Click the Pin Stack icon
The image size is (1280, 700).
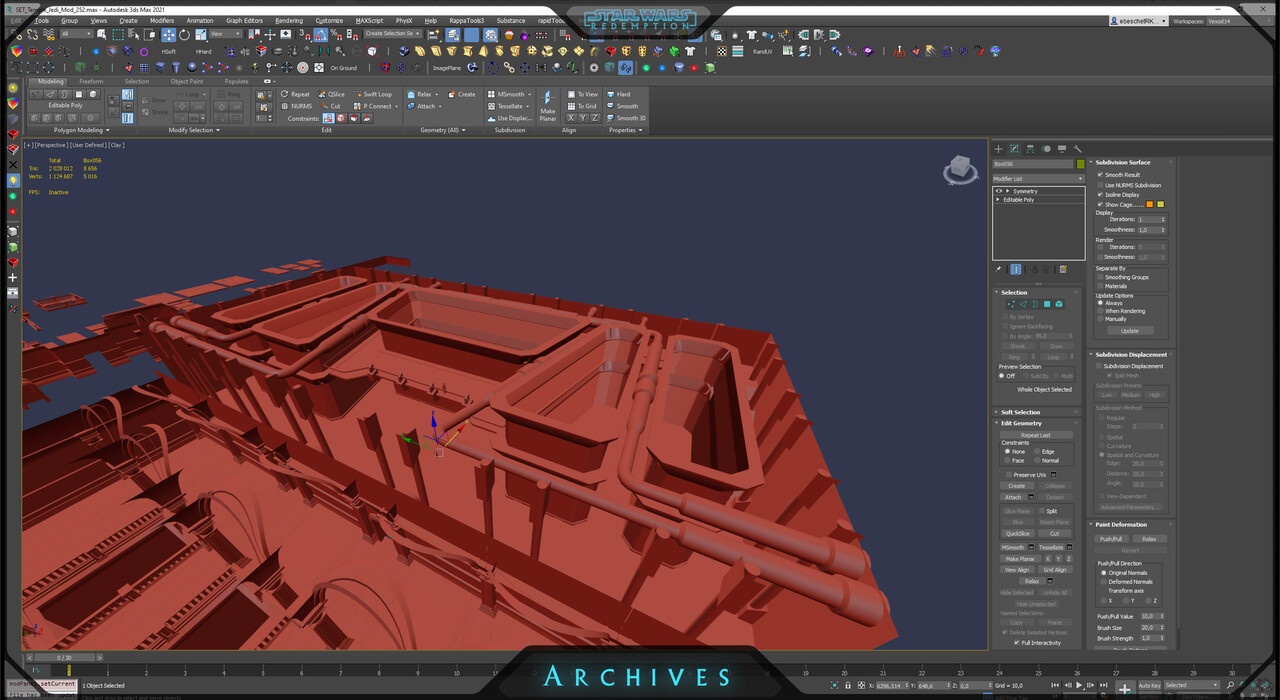coord(999,269)
